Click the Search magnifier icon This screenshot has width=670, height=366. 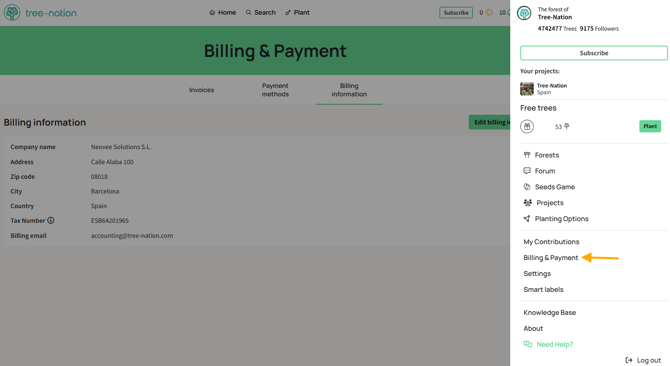click(248, 12)
